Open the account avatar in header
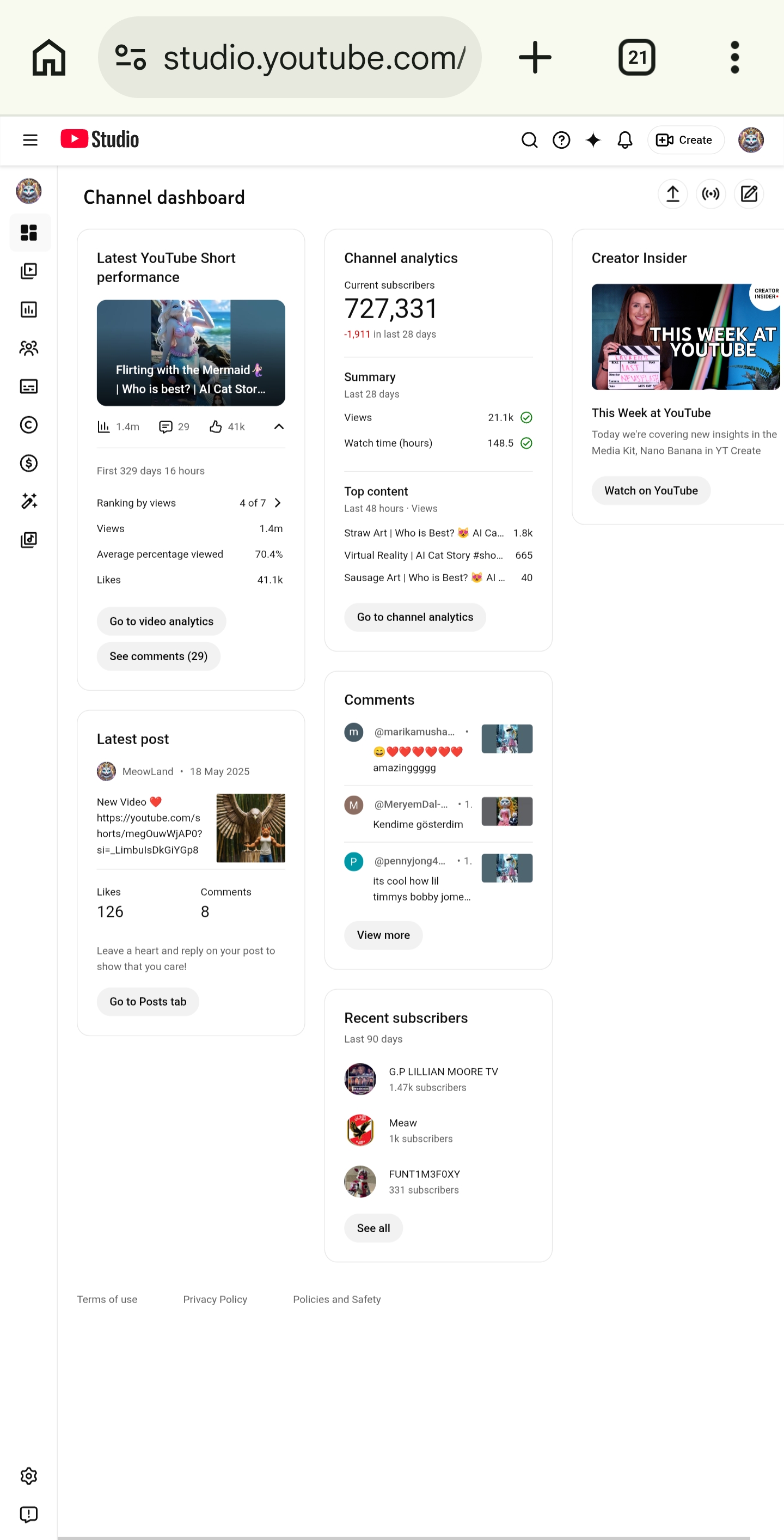Image resolution: width=784 pixels, height=1540 pixels. [x=751, y=140]
